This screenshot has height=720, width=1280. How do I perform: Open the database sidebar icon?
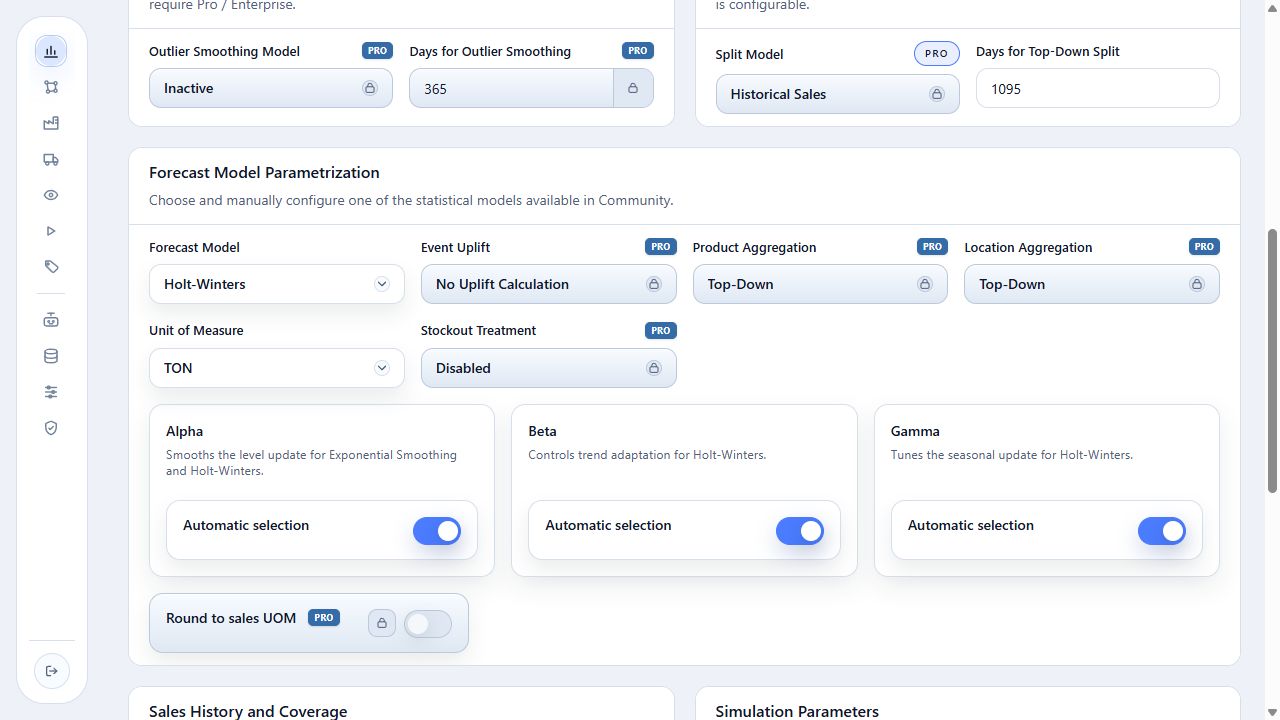click(x=51, y=356)
